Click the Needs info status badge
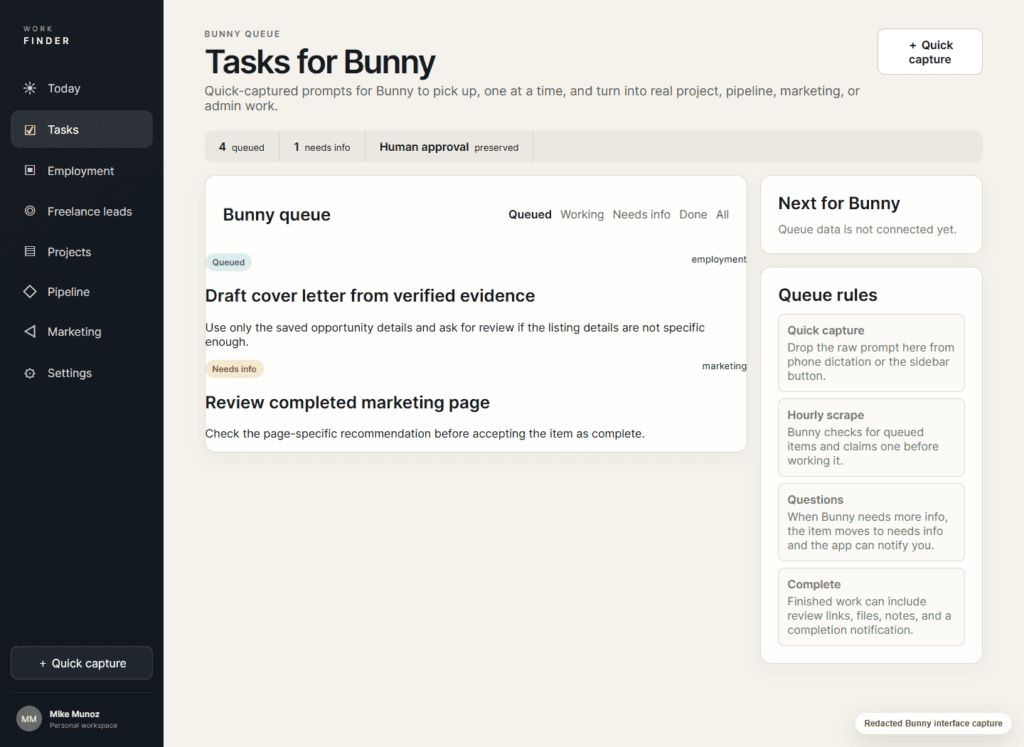 click(x=234, y=369)
